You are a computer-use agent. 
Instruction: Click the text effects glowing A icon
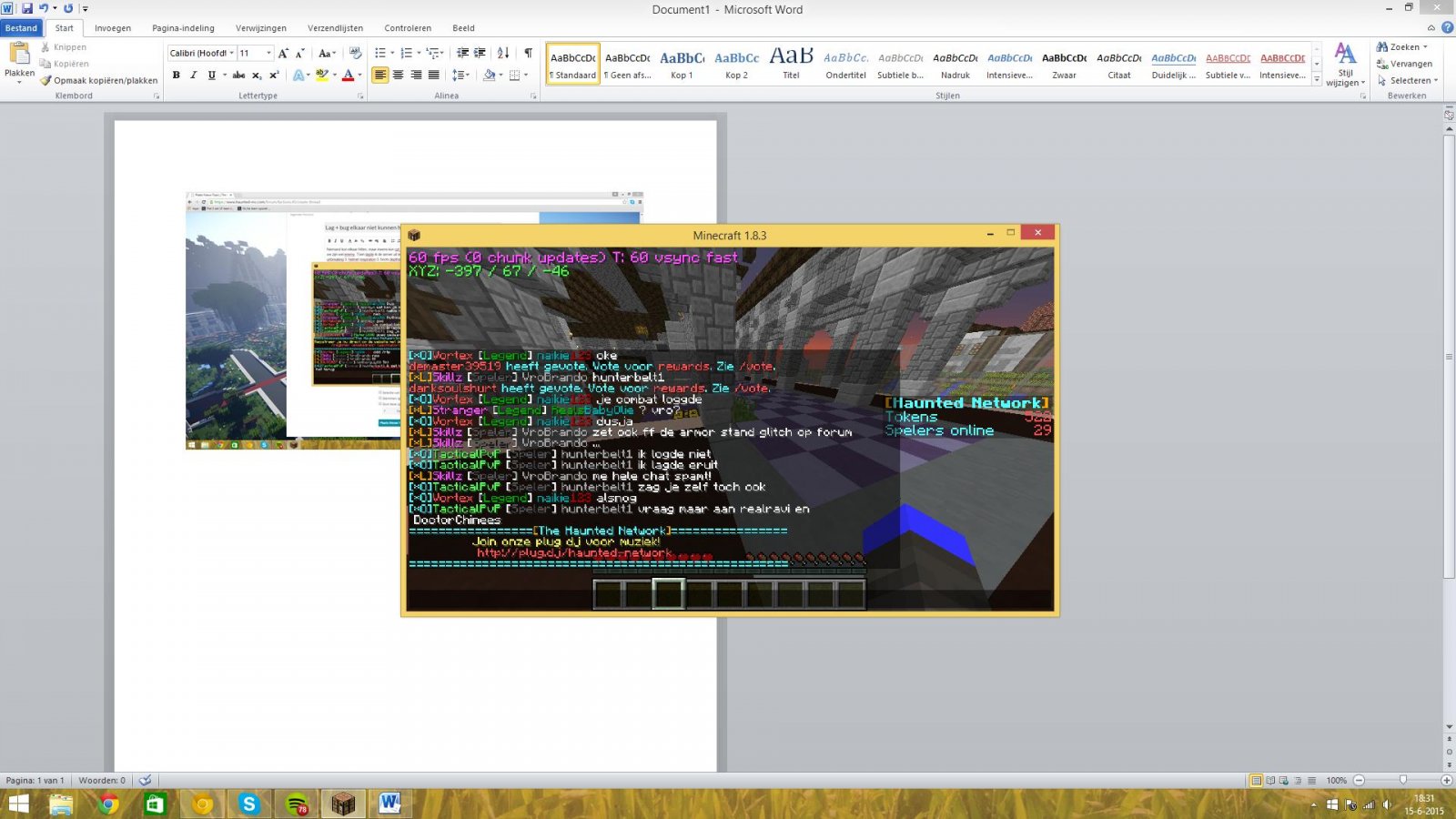(x=298, y=75)
